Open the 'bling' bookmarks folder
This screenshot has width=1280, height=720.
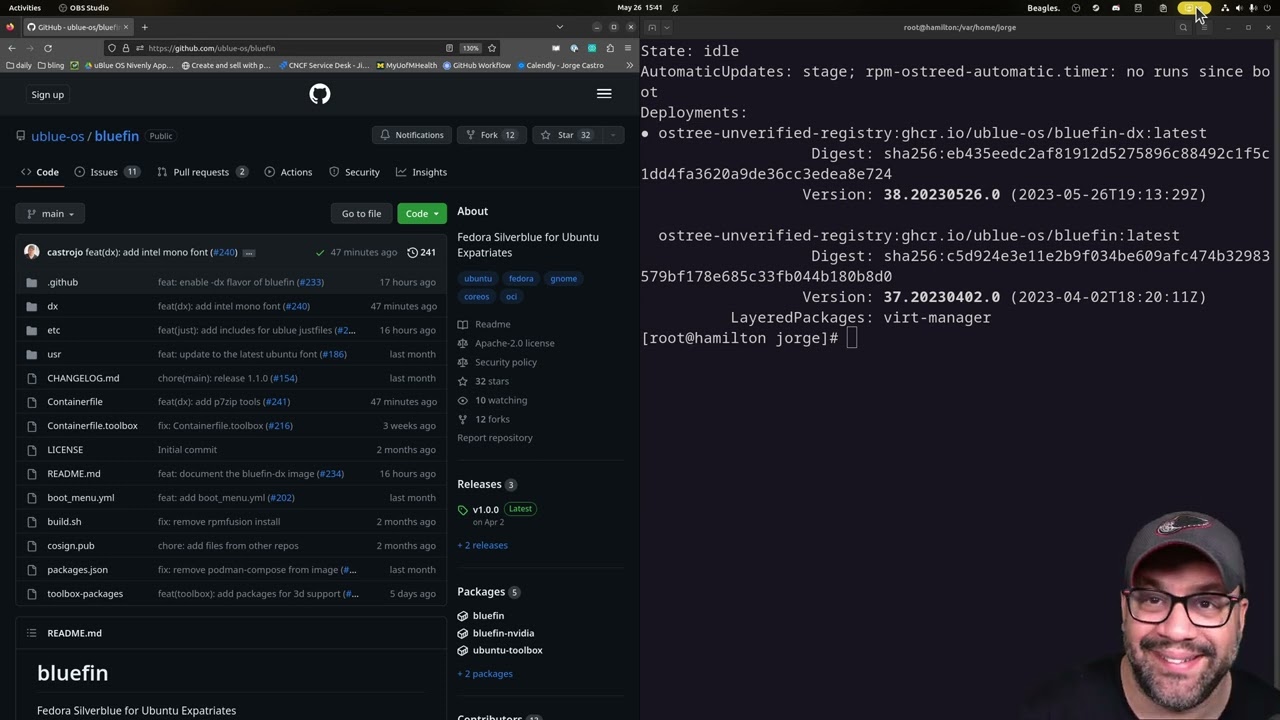(50, 65)
